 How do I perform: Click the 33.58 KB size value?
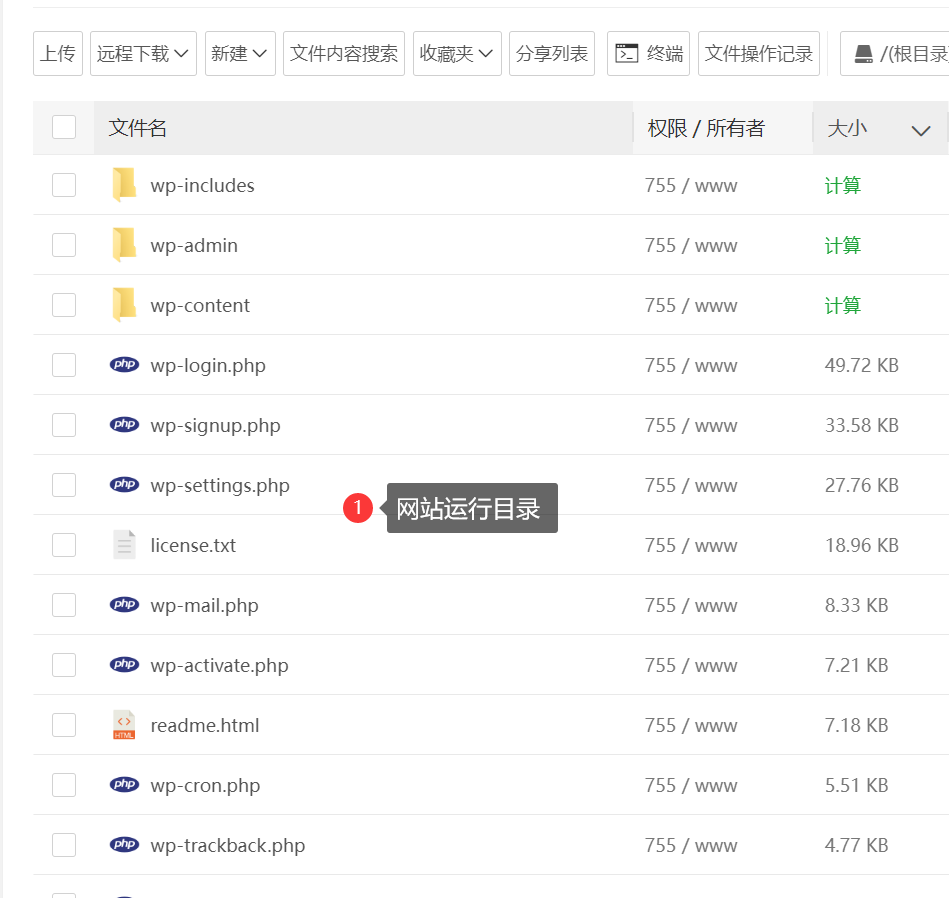tap(861, 425)
